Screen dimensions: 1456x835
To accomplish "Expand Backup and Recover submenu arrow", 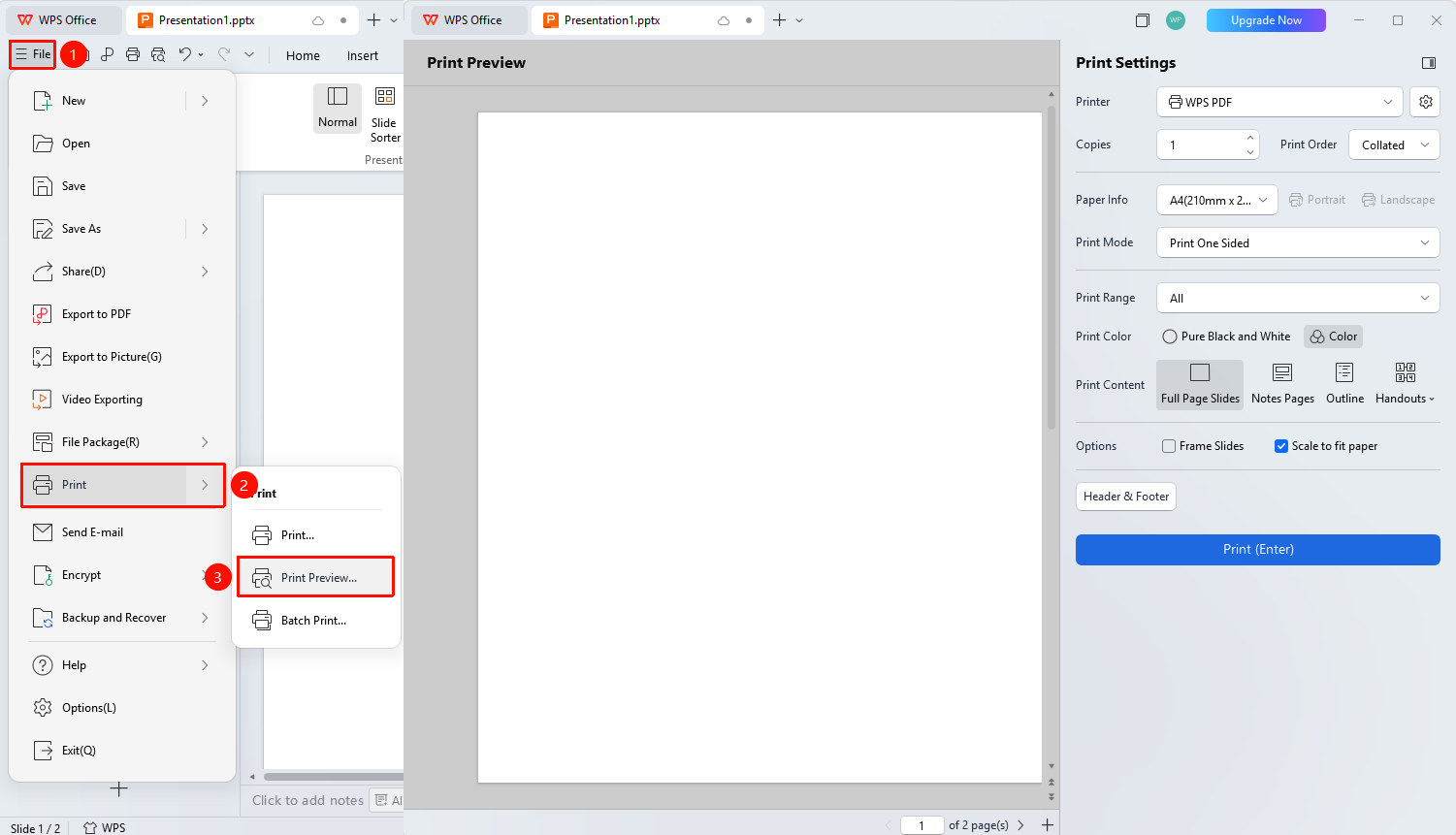I will point(205,618).
